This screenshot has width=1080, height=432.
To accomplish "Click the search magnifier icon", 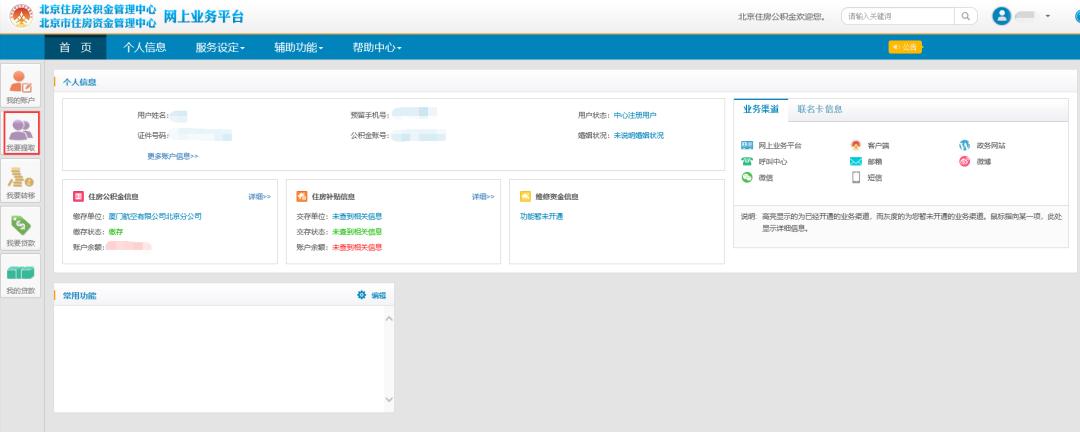I will pos(966,16).
